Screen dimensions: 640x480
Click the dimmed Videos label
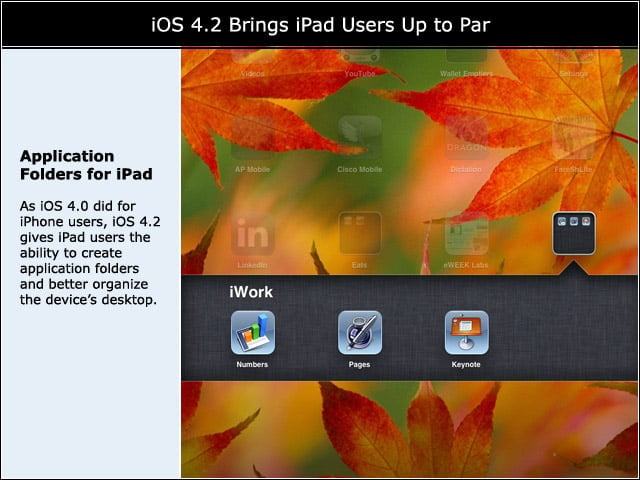[252, 74]
